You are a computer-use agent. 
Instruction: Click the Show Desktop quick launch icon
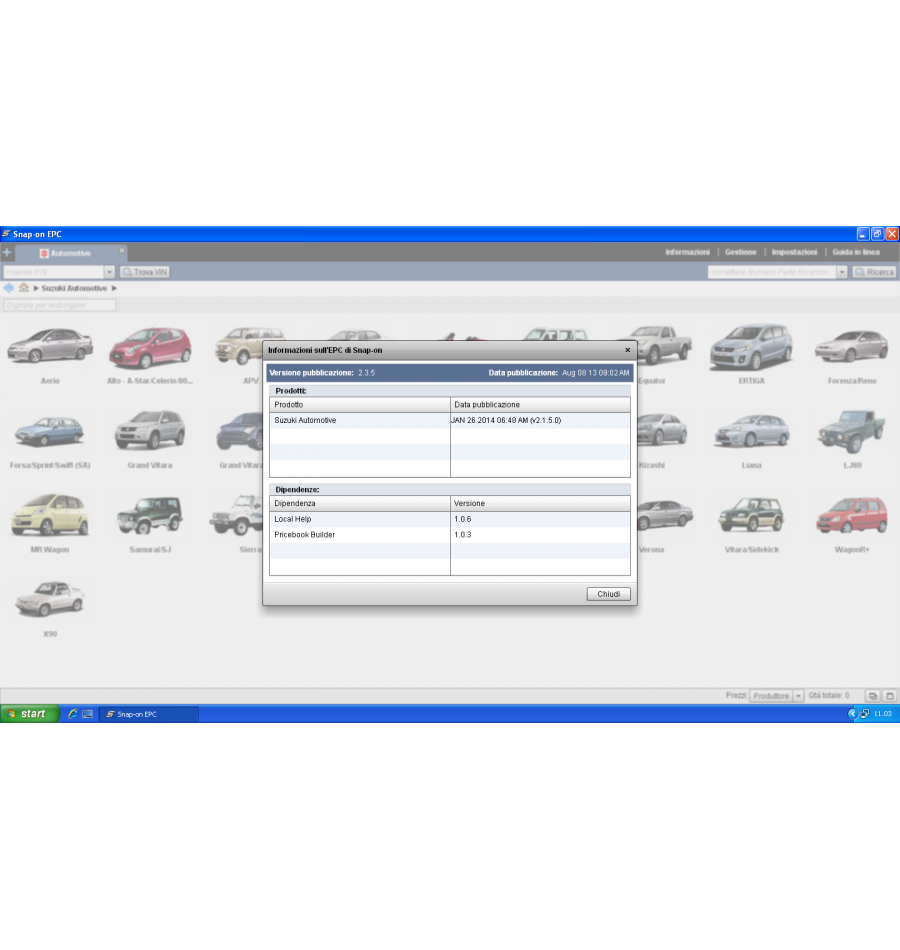(x=88, y=714)
